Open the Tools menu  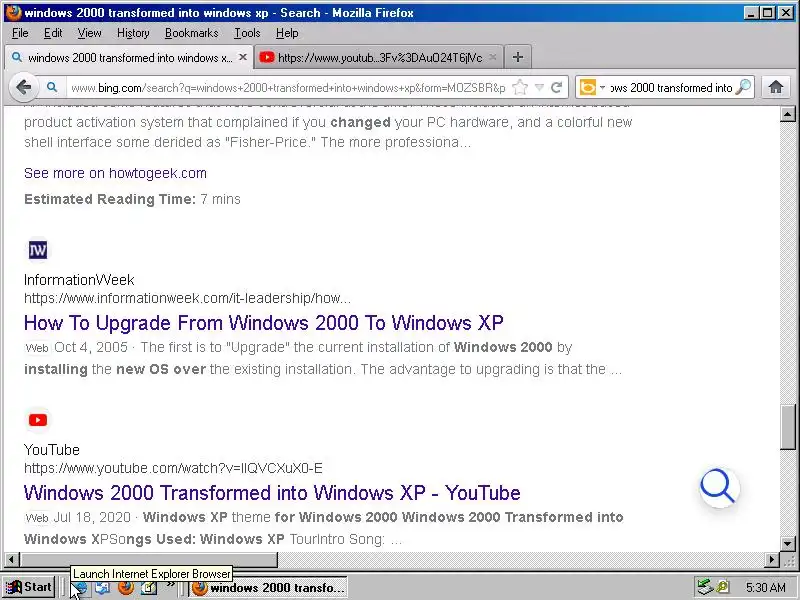pyautogui.click(x=247, y=33)
